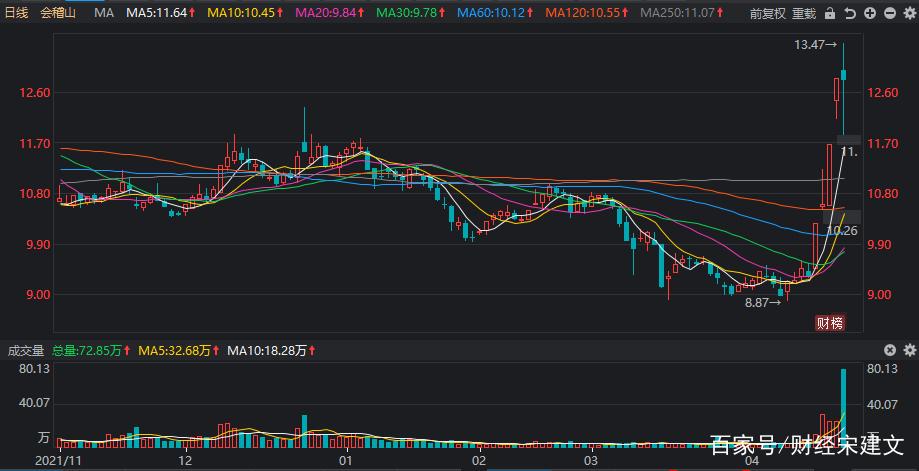Close the volume panel with X icon
This screenshot has height=471, width=919.
click(x=889, y=350)
